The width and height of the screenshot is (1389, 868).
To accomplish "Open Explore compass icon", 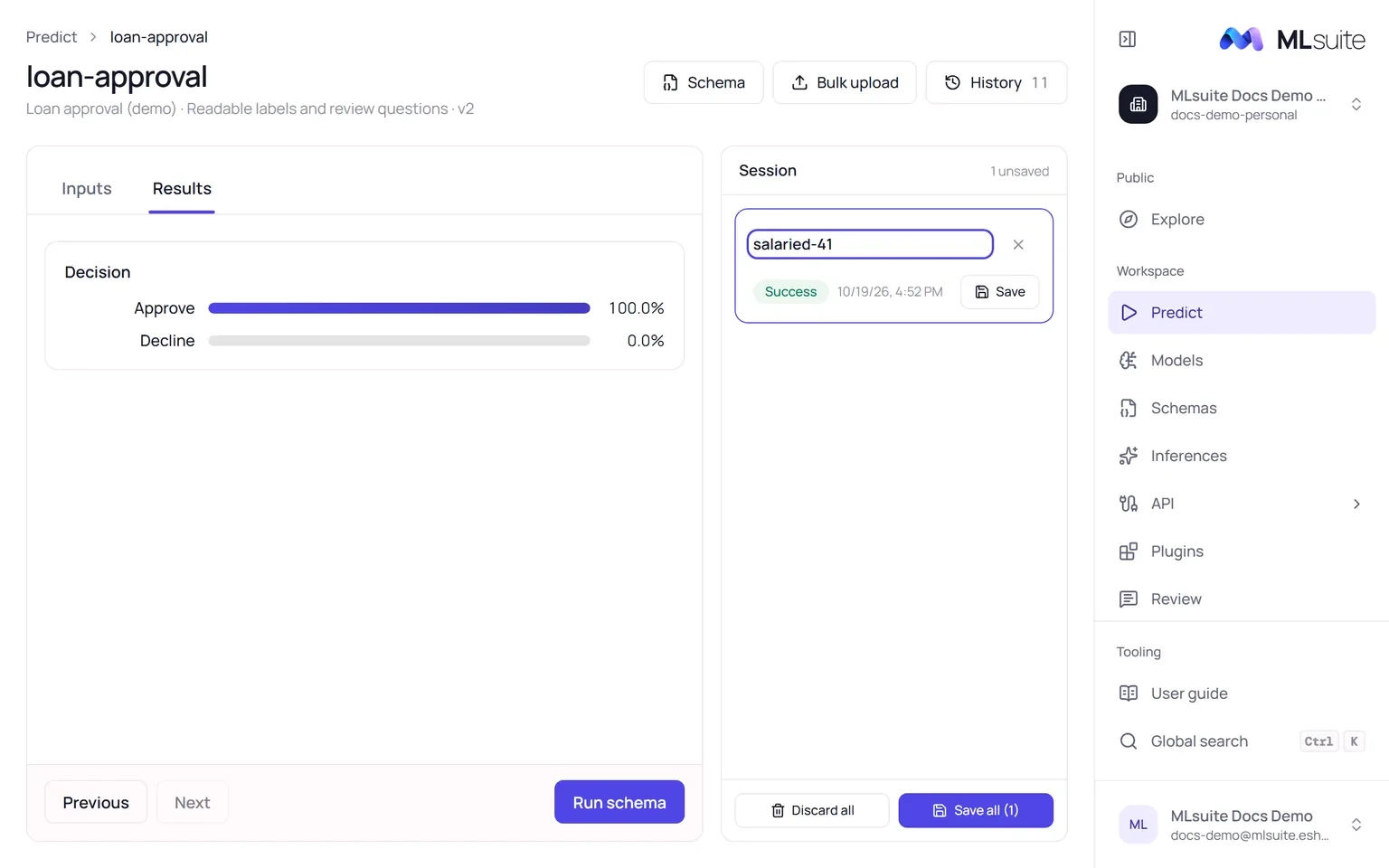I will 1129,219.
